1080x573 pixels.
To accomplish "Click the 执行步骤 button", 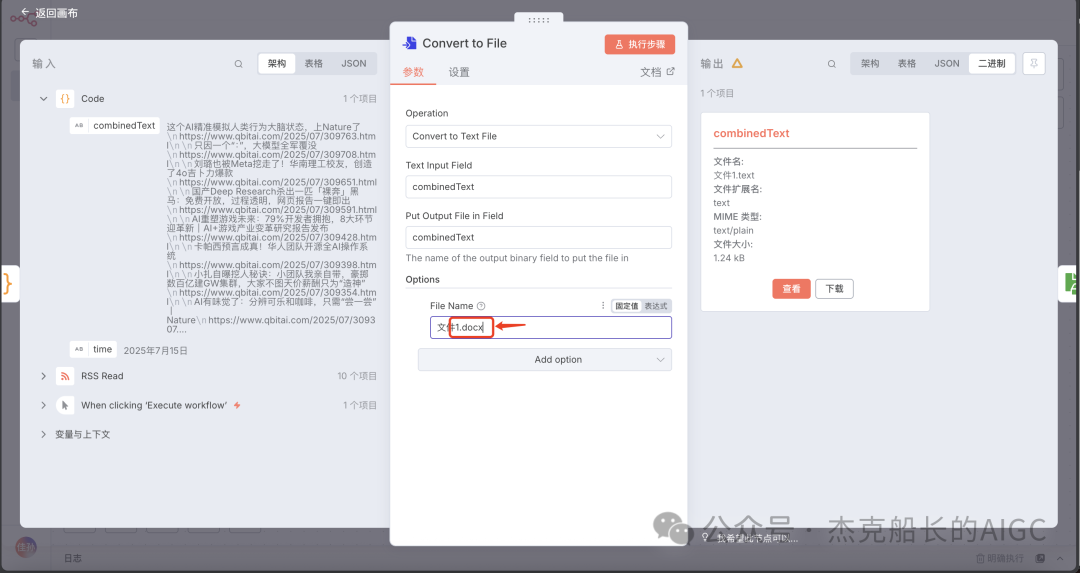I will point(640,44).
